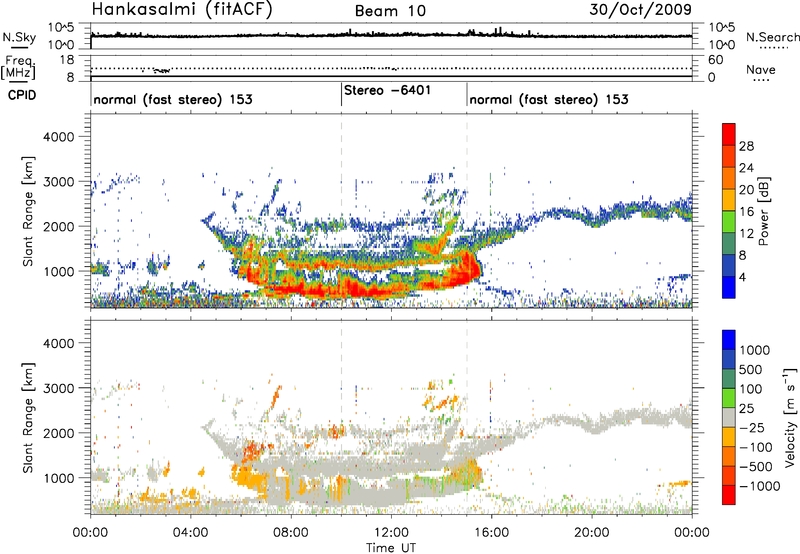Click CPID divider line at 15:00 UT
The width and height of the screenshot is (800, 554).
tap(467, 95)
